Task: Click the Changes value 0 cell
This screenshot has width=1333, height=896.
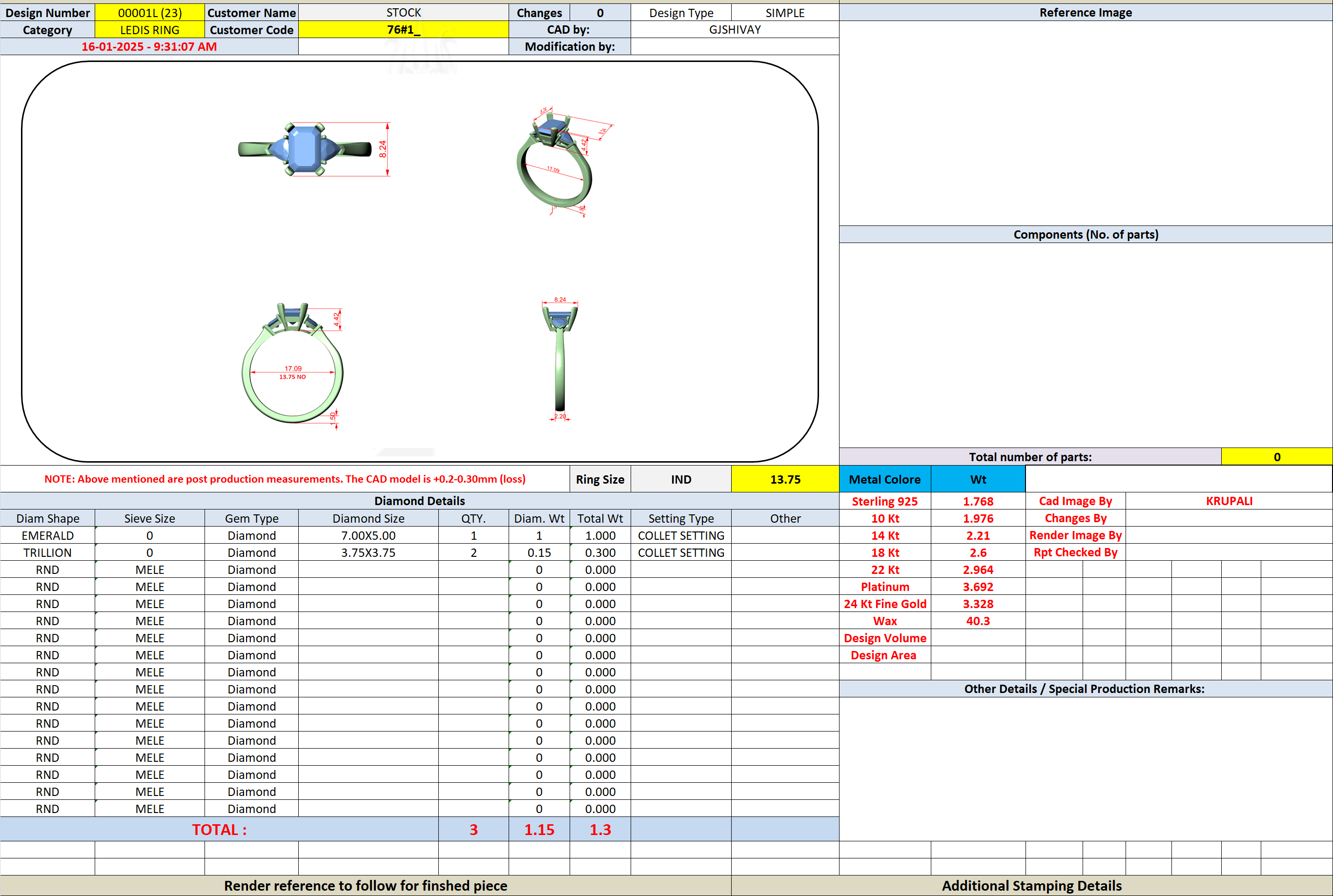Action: (x=600, y=13)
